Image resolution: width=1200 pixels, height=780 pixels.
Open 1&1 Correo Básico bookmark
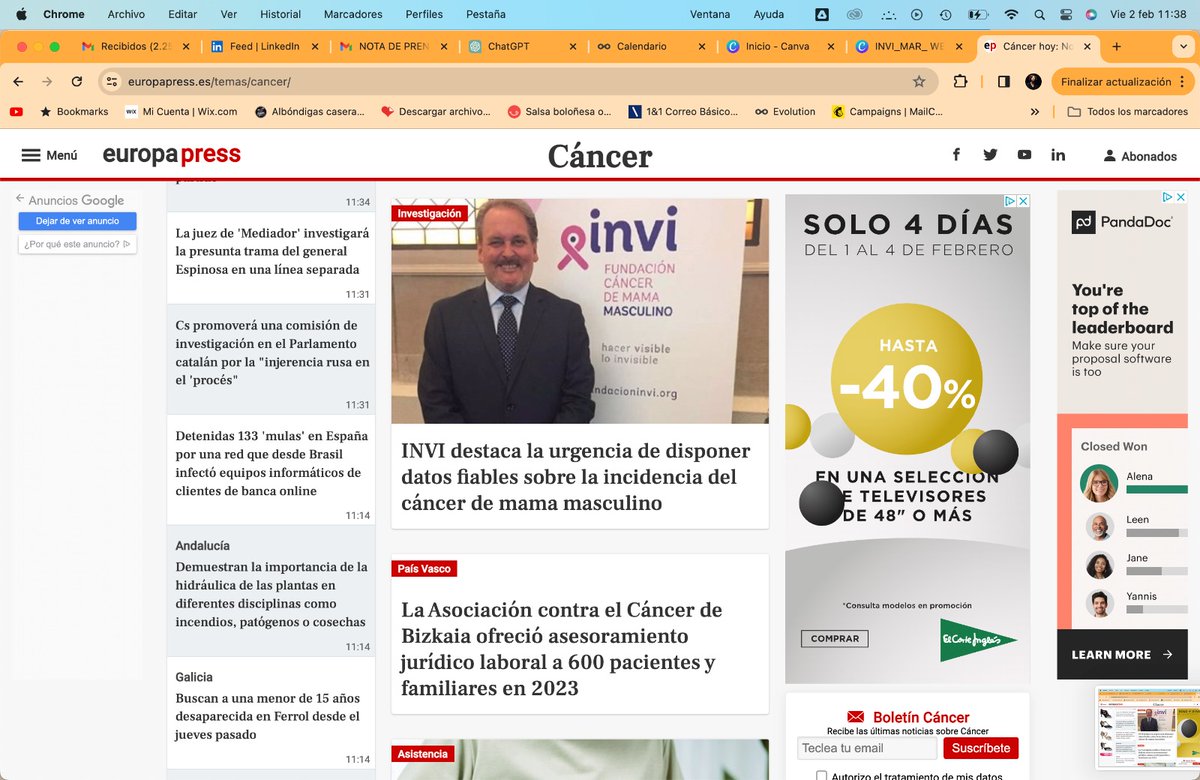683,112
